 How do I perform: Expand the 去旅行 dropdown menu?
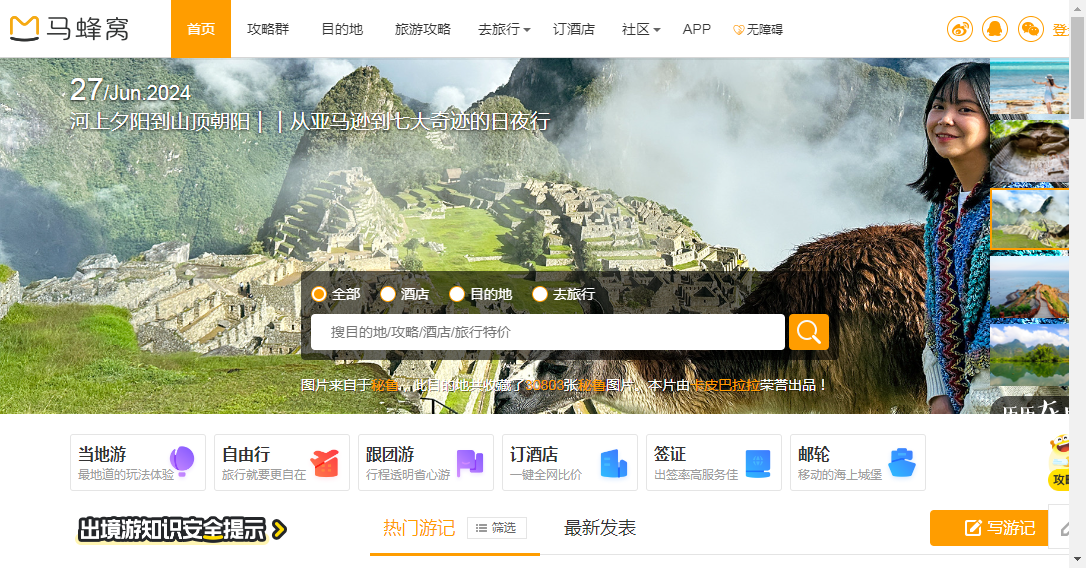pos(504,29)
